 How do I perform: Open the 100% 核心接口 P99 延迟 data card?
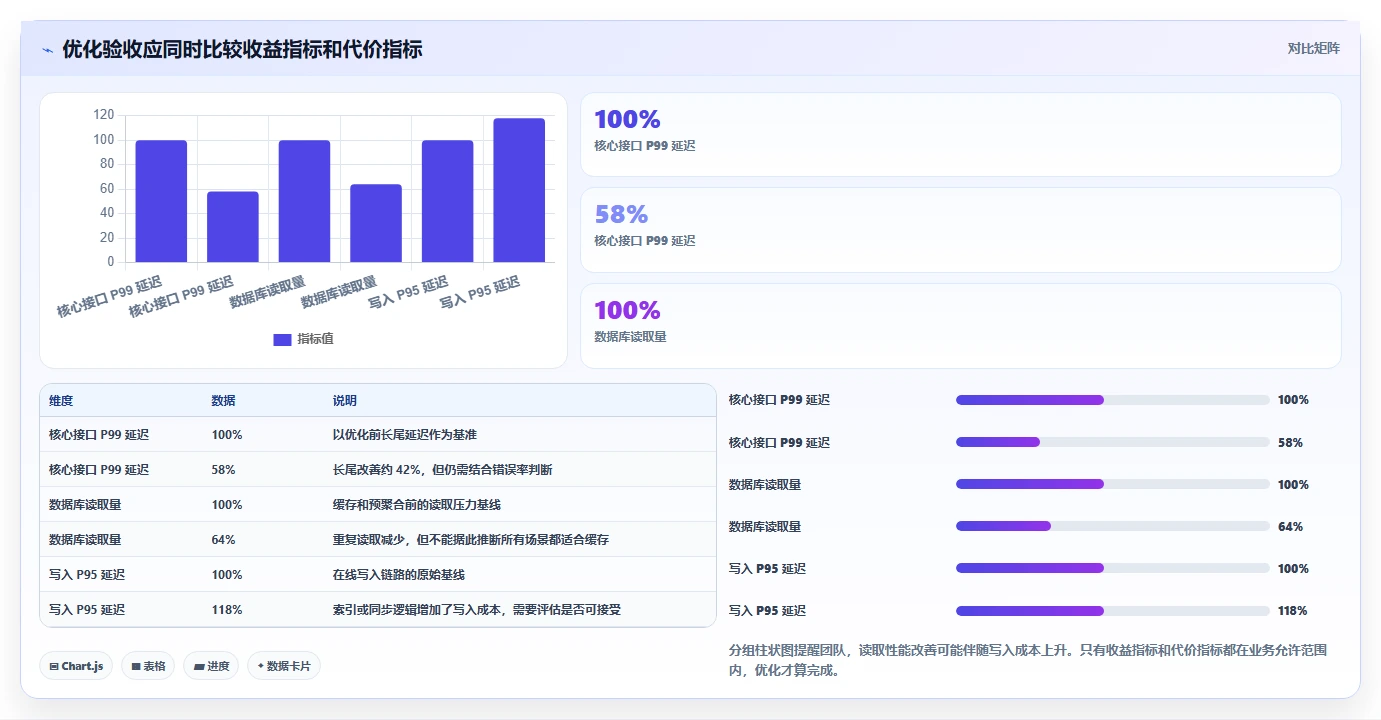click(x=960, y=135)
